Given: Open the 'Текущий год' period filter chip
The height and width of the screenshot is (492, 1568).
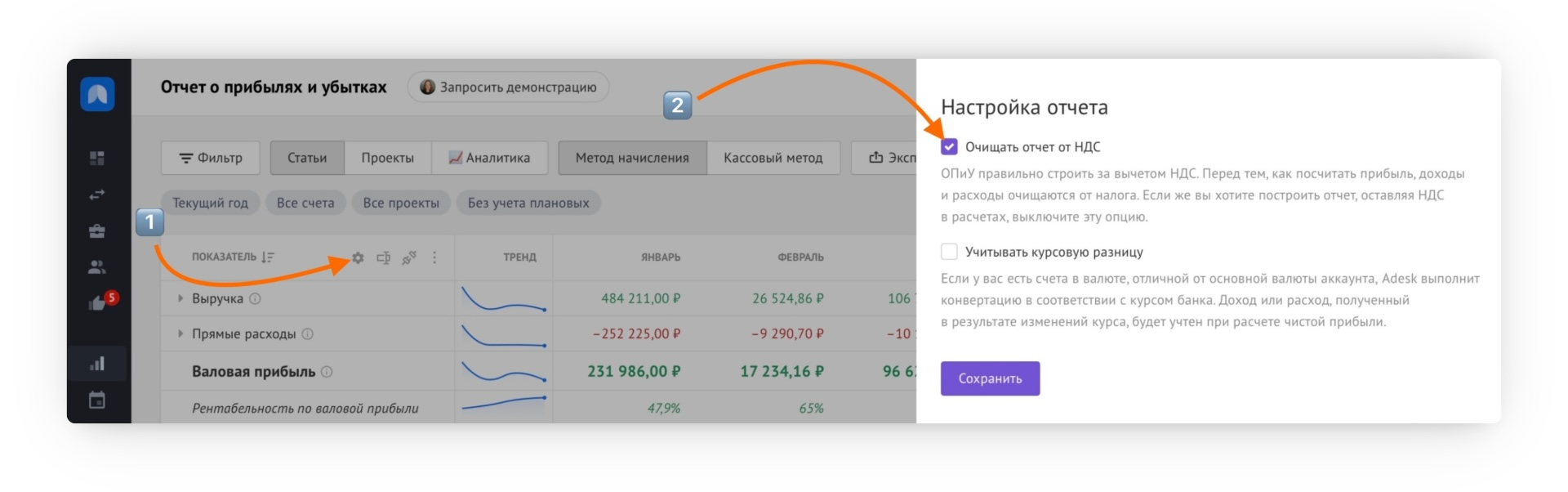Looking at the screenshot, I should pos(210,203).
